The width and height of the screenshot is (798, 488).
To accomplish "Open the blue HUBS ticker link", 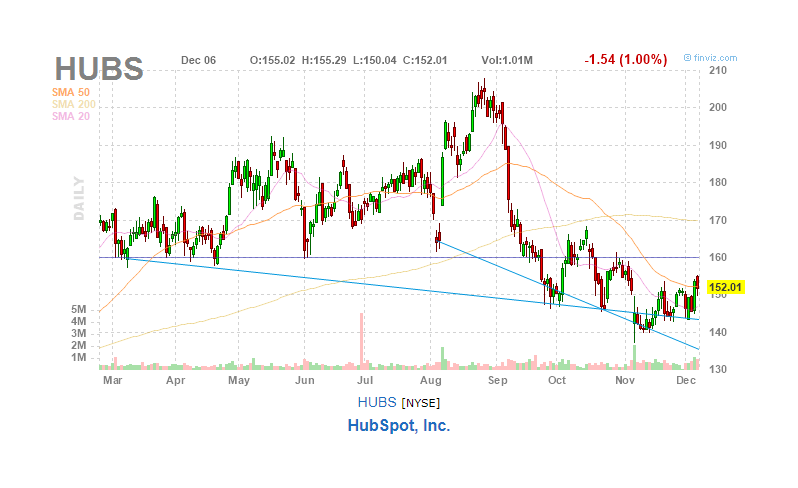I will pyautogui.click(x=377, y=403).
